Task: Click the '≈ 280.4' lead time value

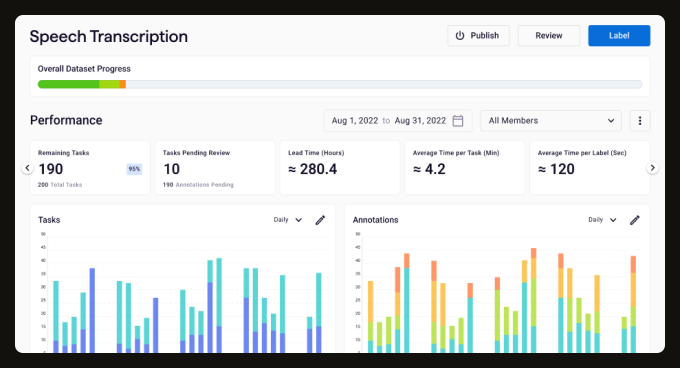Action: [313, 169]
